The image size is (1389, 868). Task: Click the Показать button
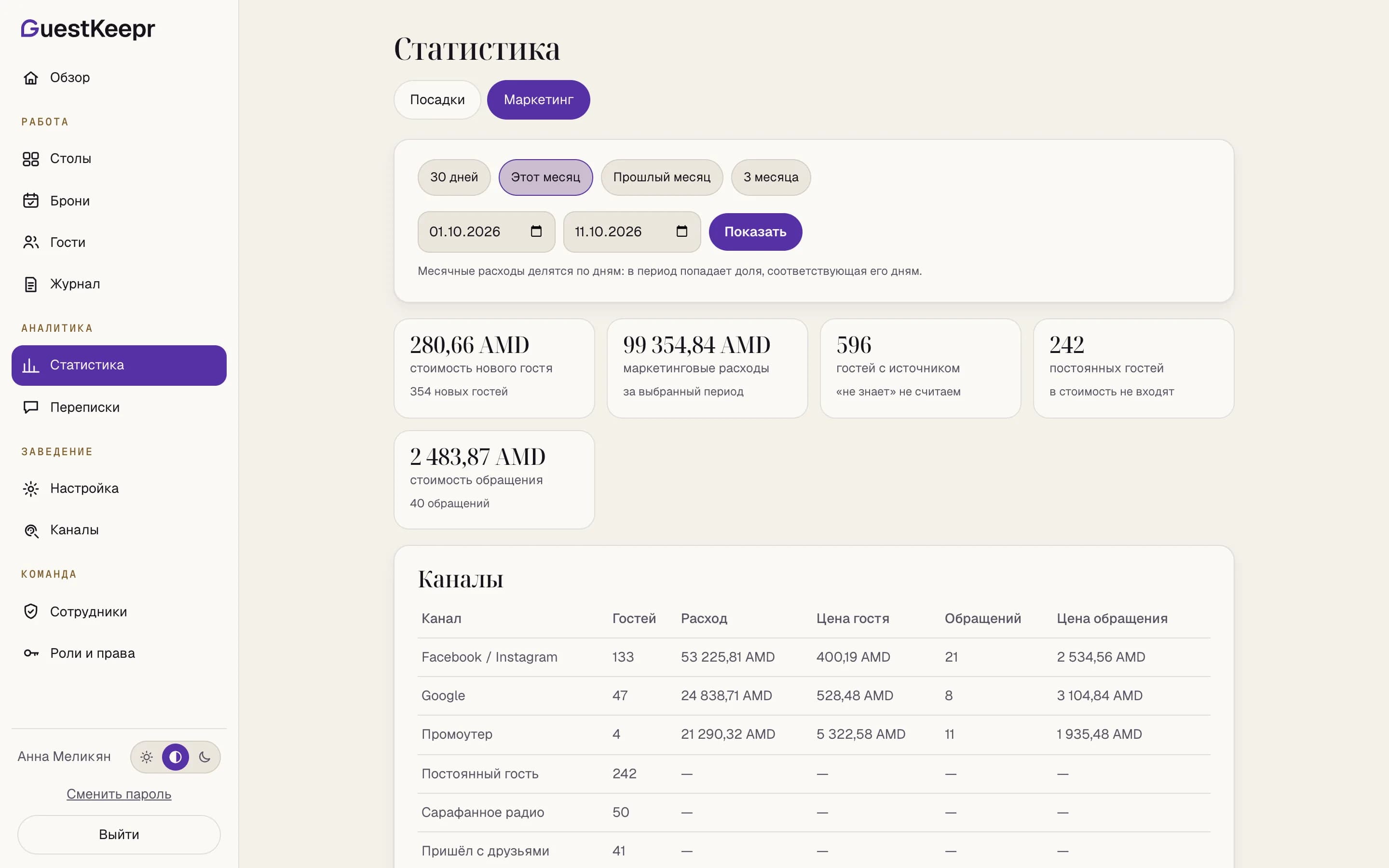click(x=755, y=232)
